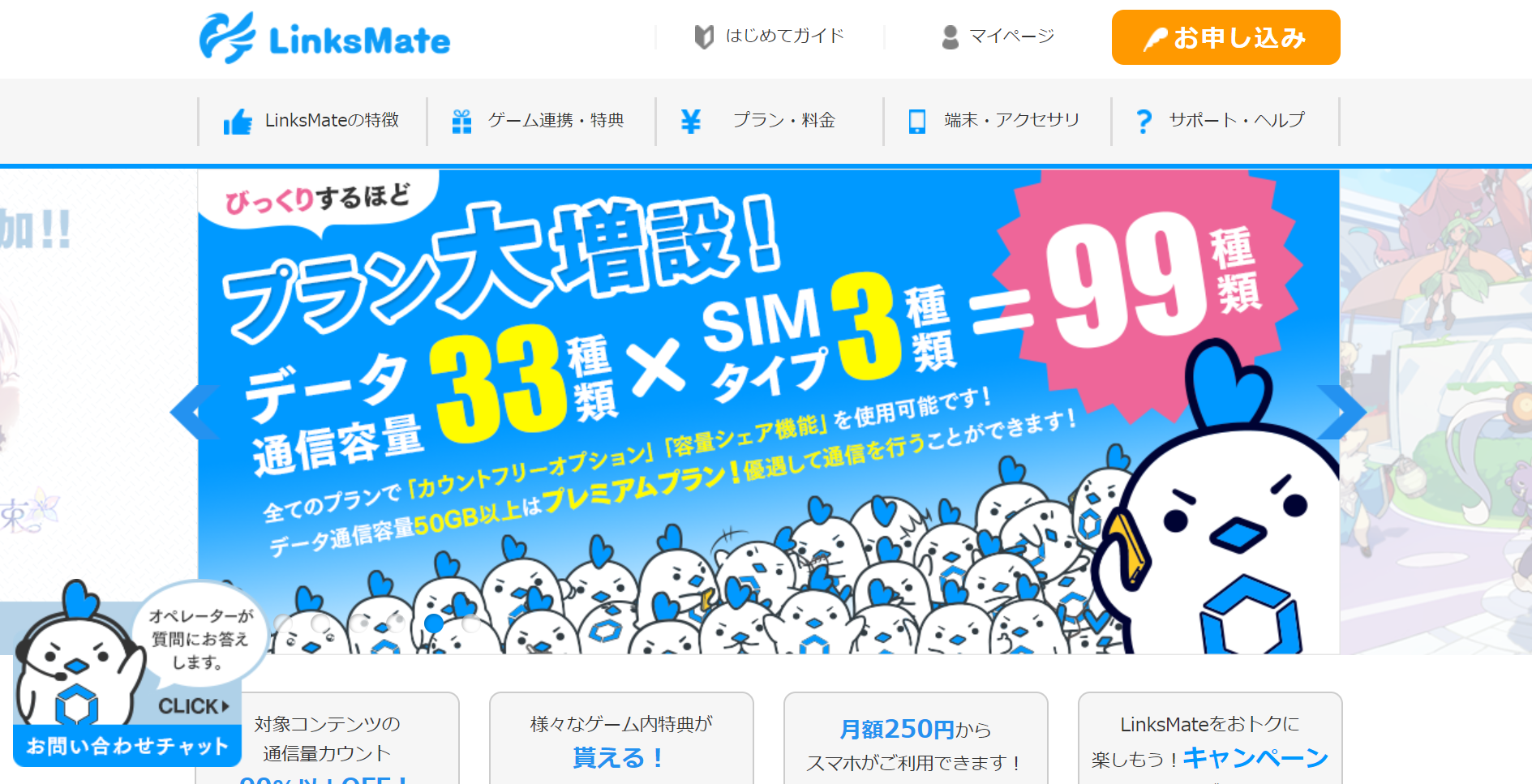The height and width of the screenshot is (784, 1532).
Task: Click the gift box ゲーム連携・特典 icon
Action: pos(461,122)
